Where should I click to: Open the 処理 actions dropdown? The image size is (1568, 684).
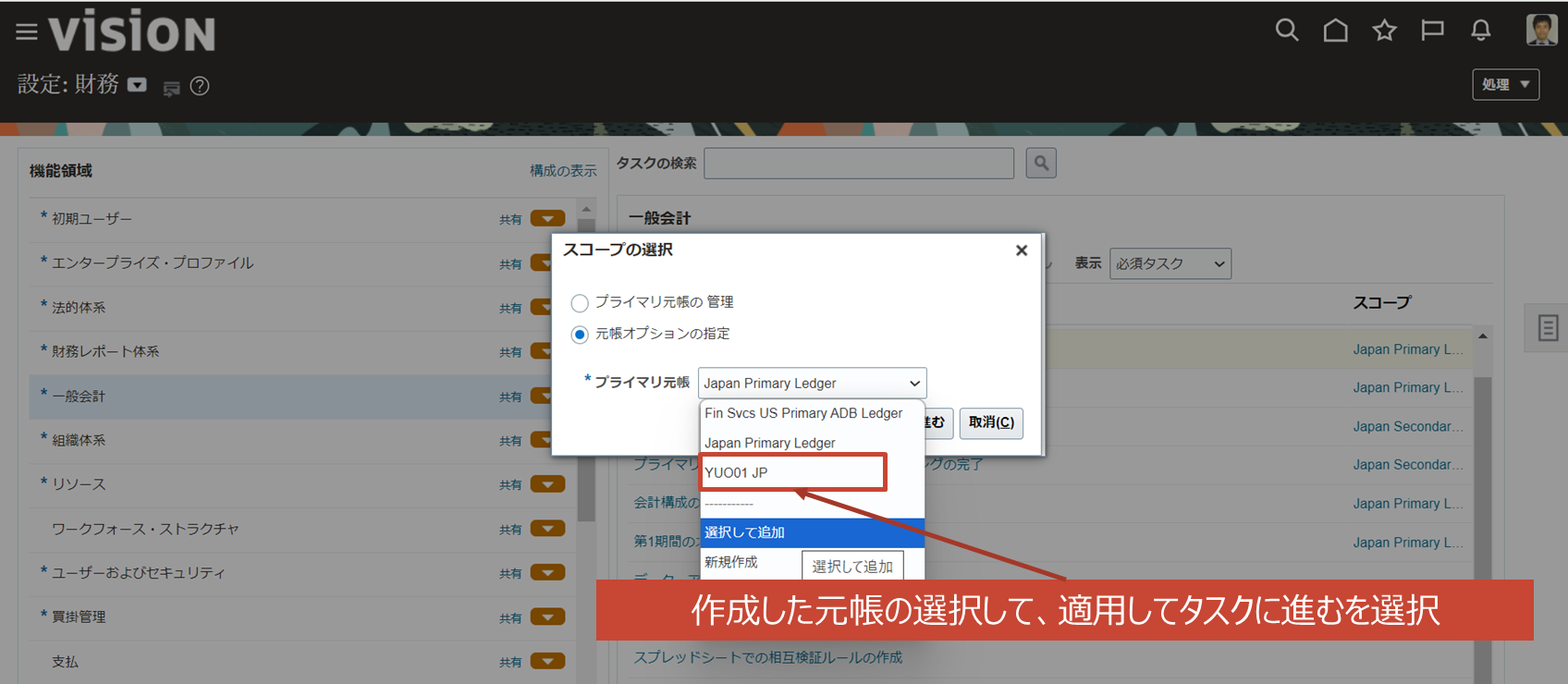[1505, 84]
